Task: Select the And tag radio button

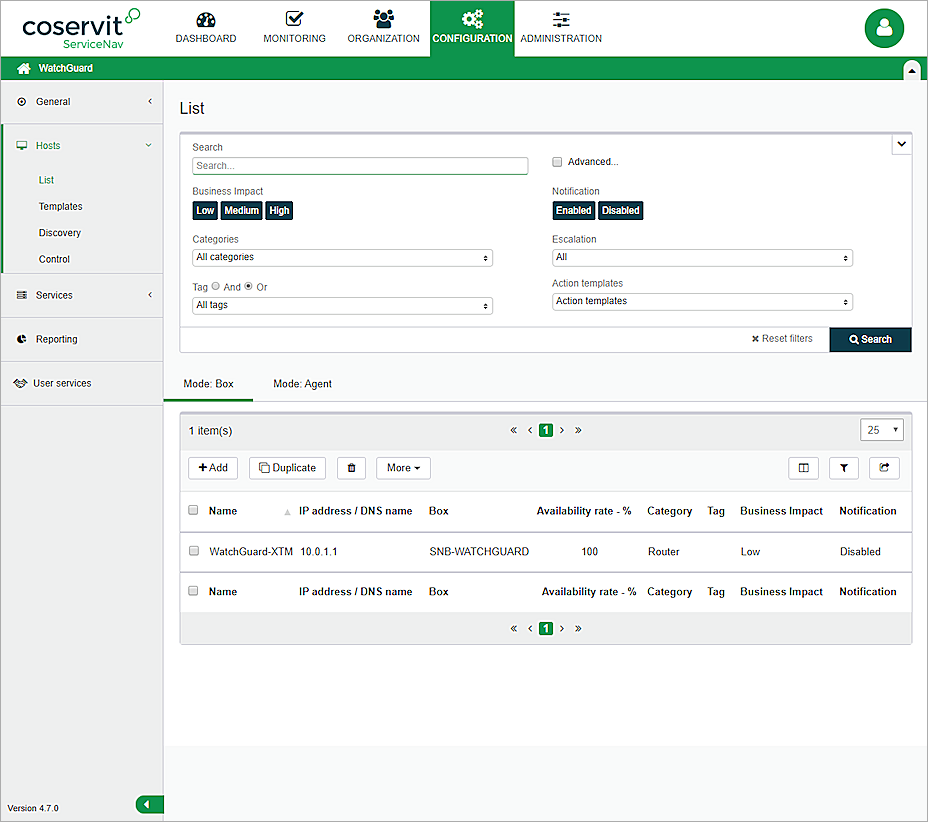Action: [x=215, y=287]
